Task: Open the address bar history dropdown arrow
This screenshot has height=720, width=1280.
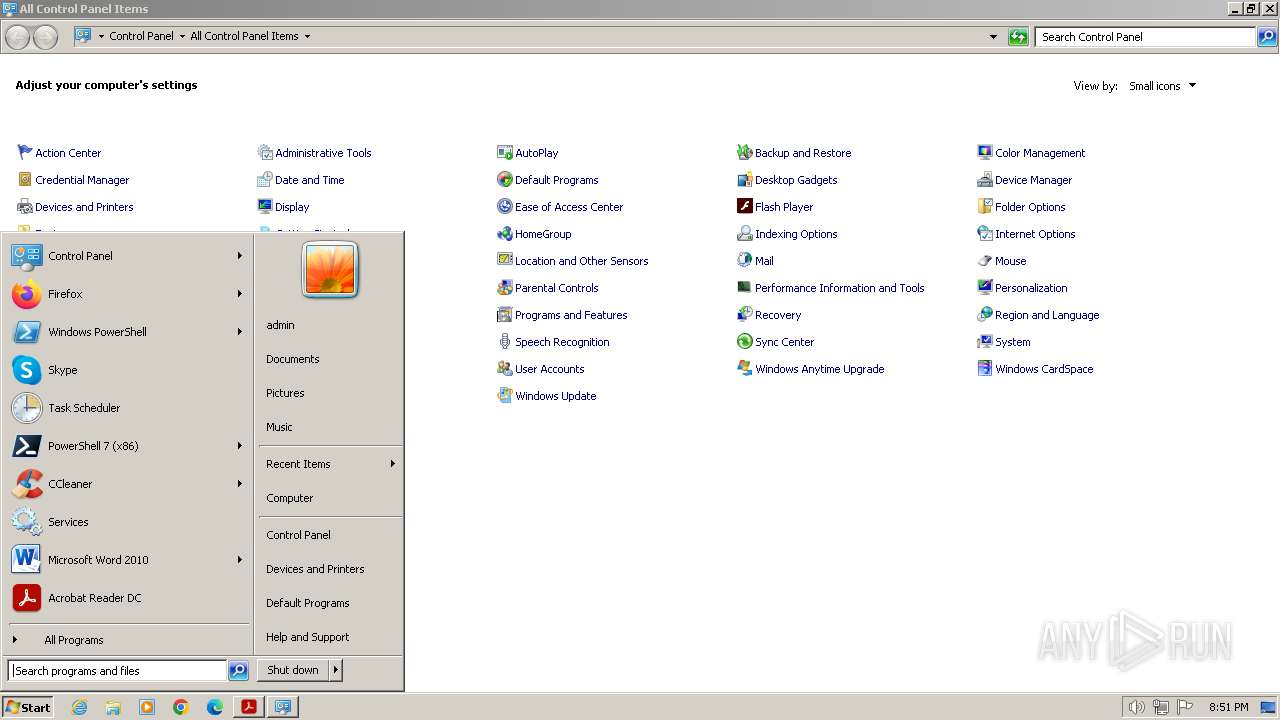Action: (x=993, y=37)
